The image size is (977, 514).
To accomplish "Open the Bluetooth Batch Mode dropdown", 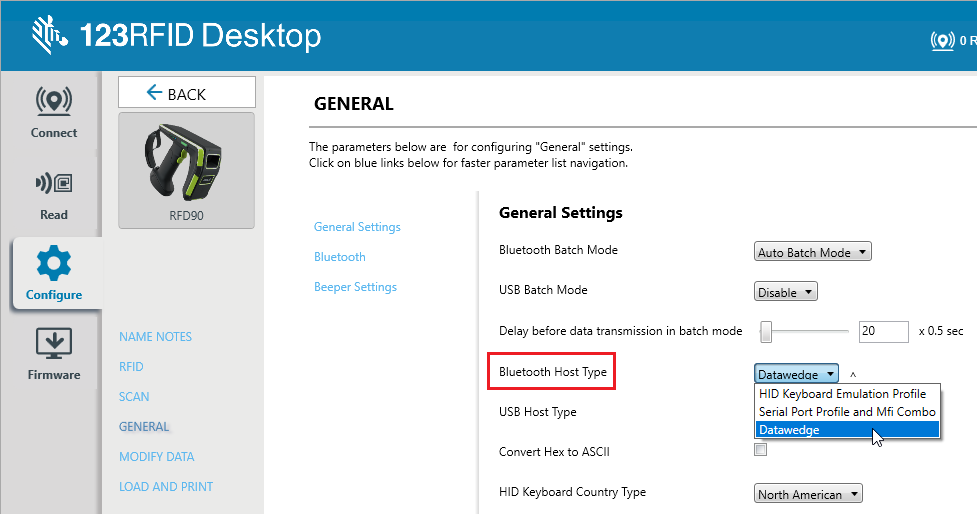I will (813, 252).
